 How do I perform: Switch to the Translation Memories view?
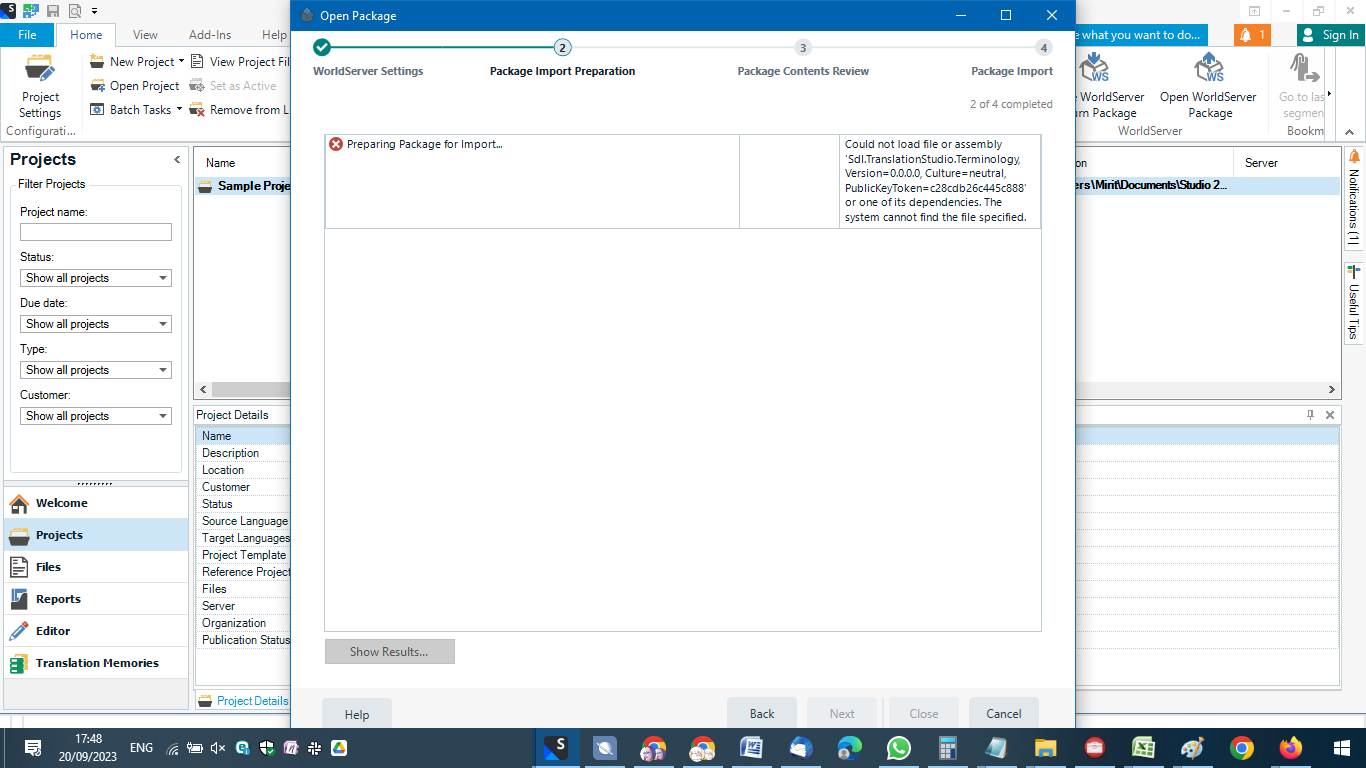(95, 662)
